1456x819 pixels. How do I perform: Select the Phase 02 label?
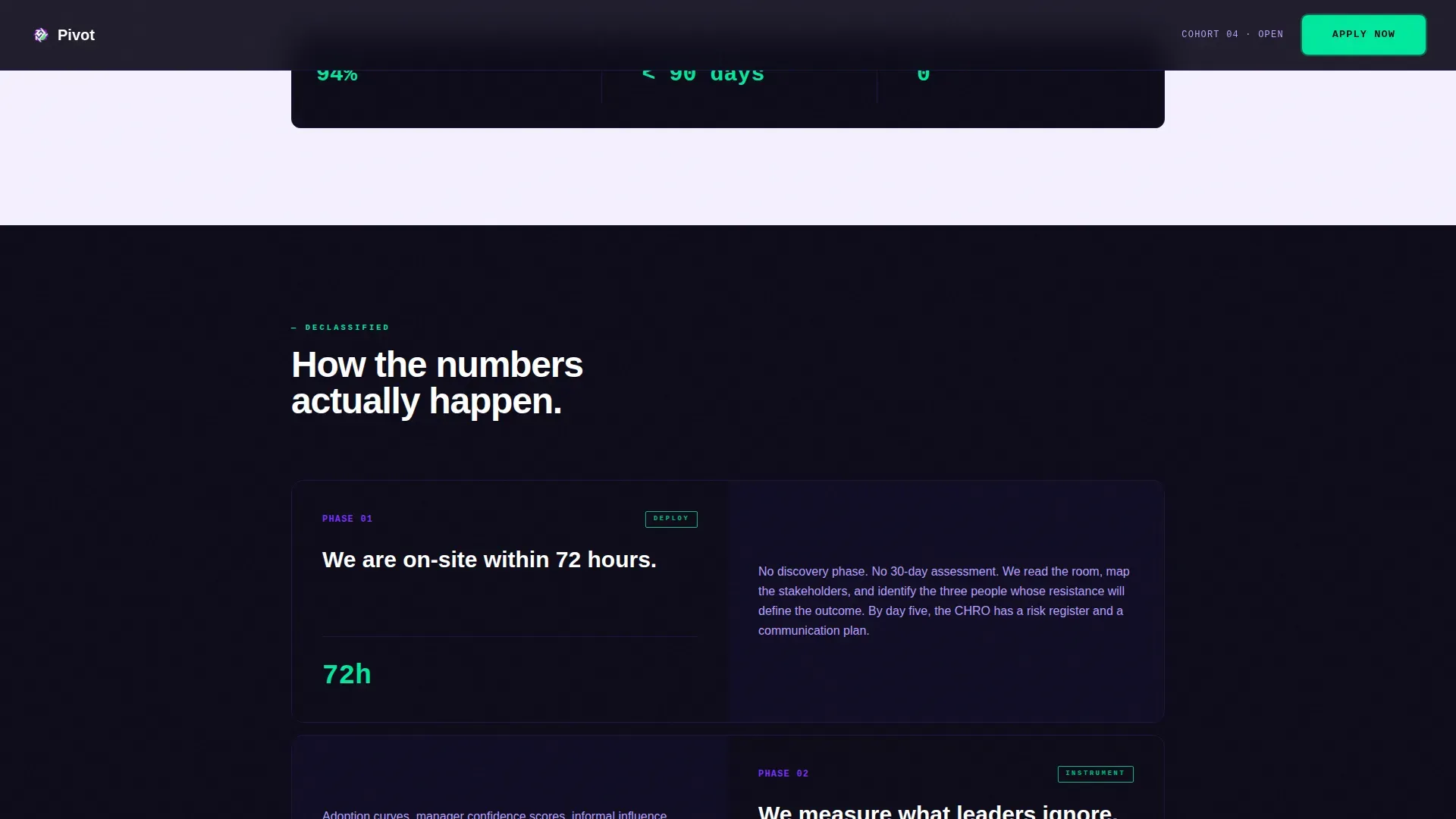tap(783, 773)
